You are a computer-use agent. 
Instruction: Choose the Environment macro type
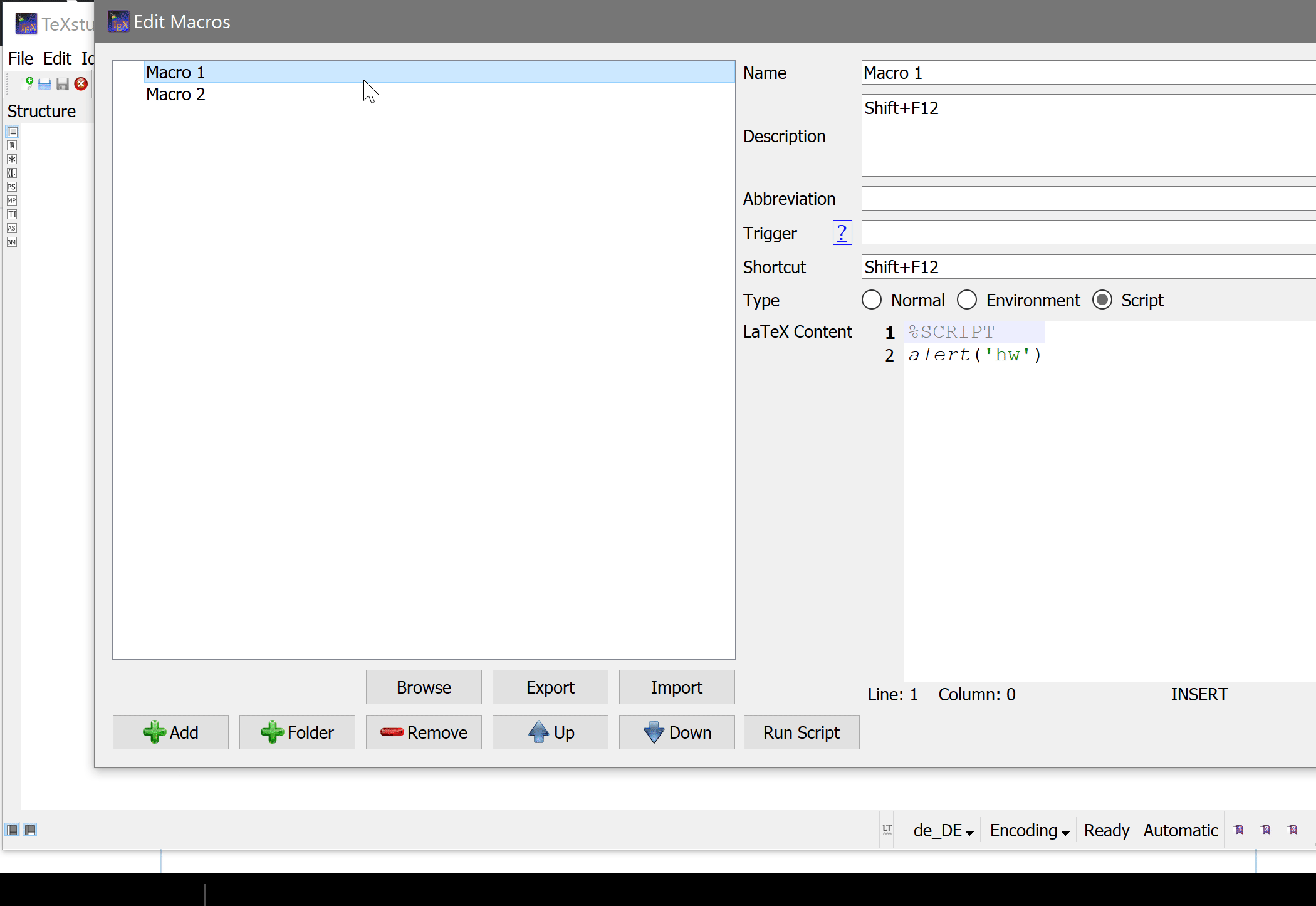[x=967, y=299]
